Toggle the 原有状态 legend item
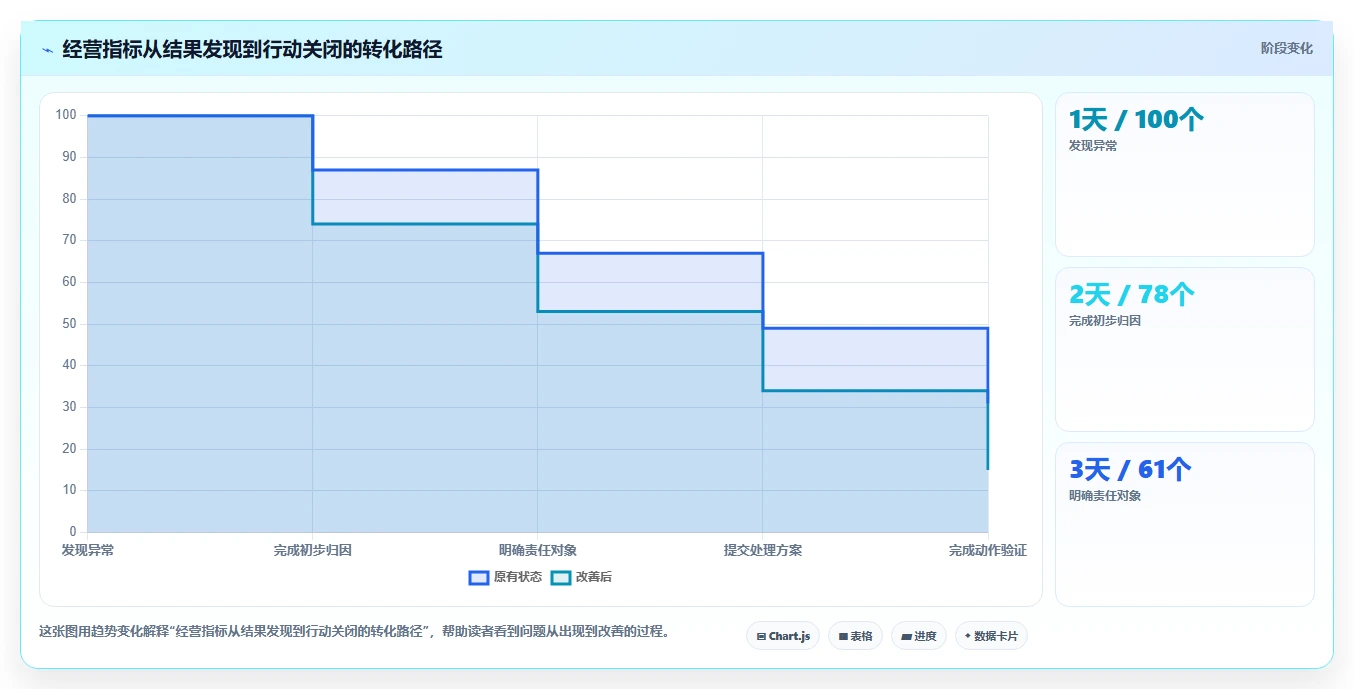Viewport: 1354px width, 689px height. tap(505, 577)
